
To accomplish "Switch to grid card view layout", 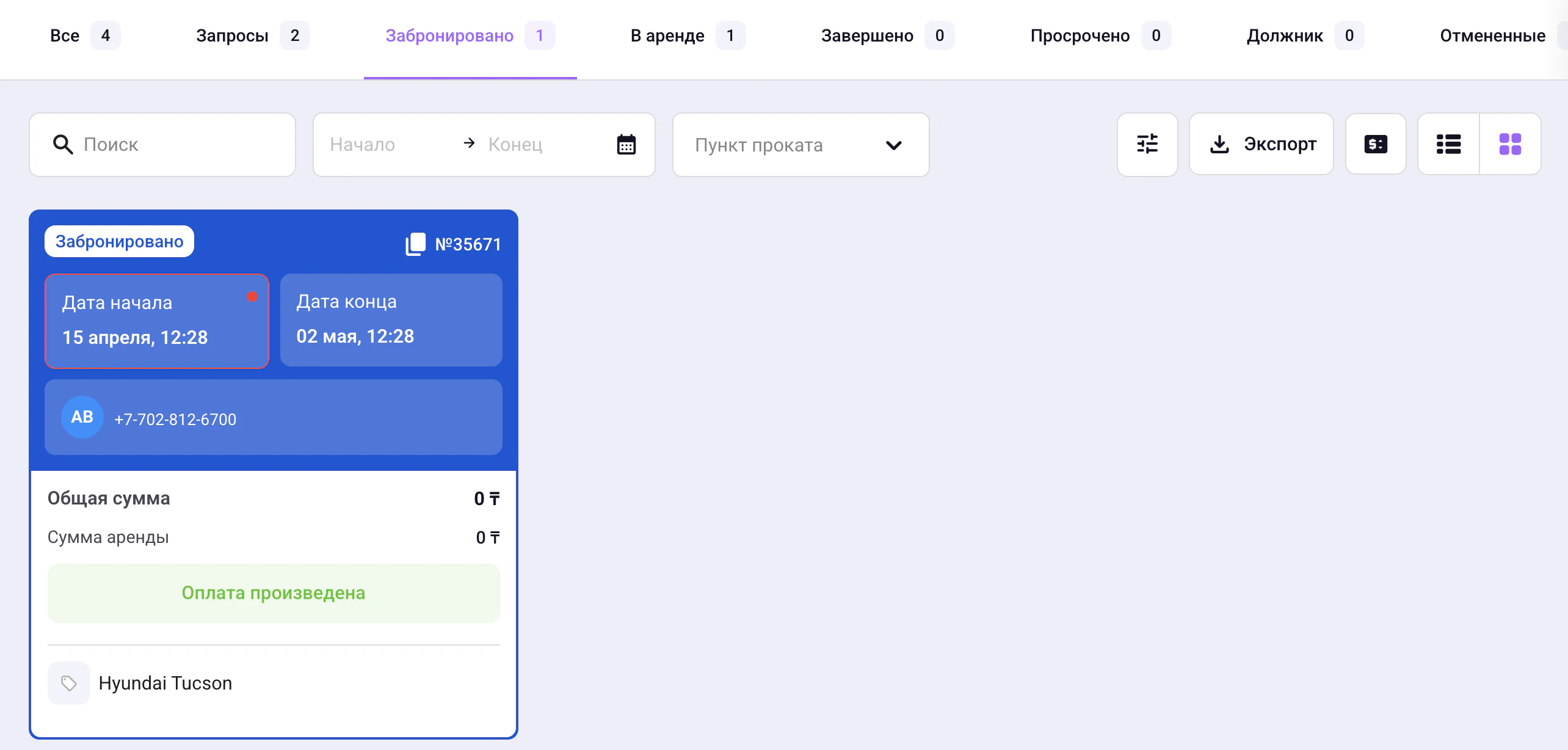I will coord(1509,144).
